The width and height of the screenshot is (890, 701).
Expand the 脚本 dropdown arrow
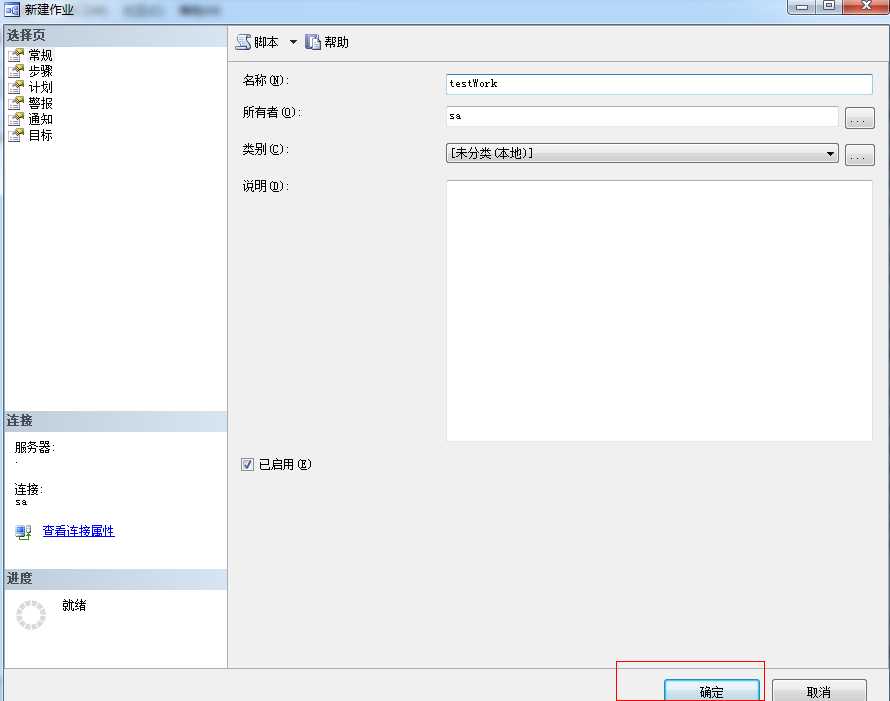point(293,42)
